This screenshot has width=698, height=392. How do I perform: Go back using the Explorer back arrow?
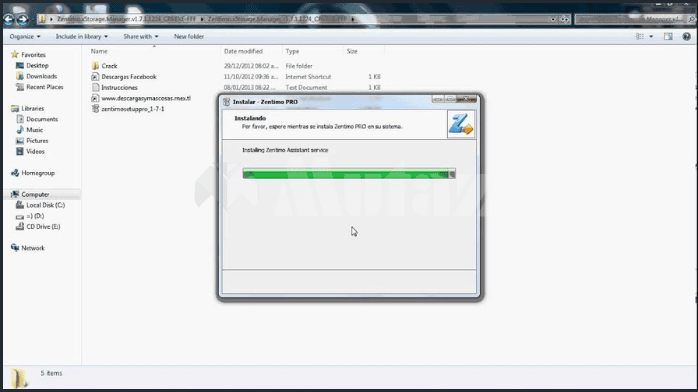coord(8,19)
